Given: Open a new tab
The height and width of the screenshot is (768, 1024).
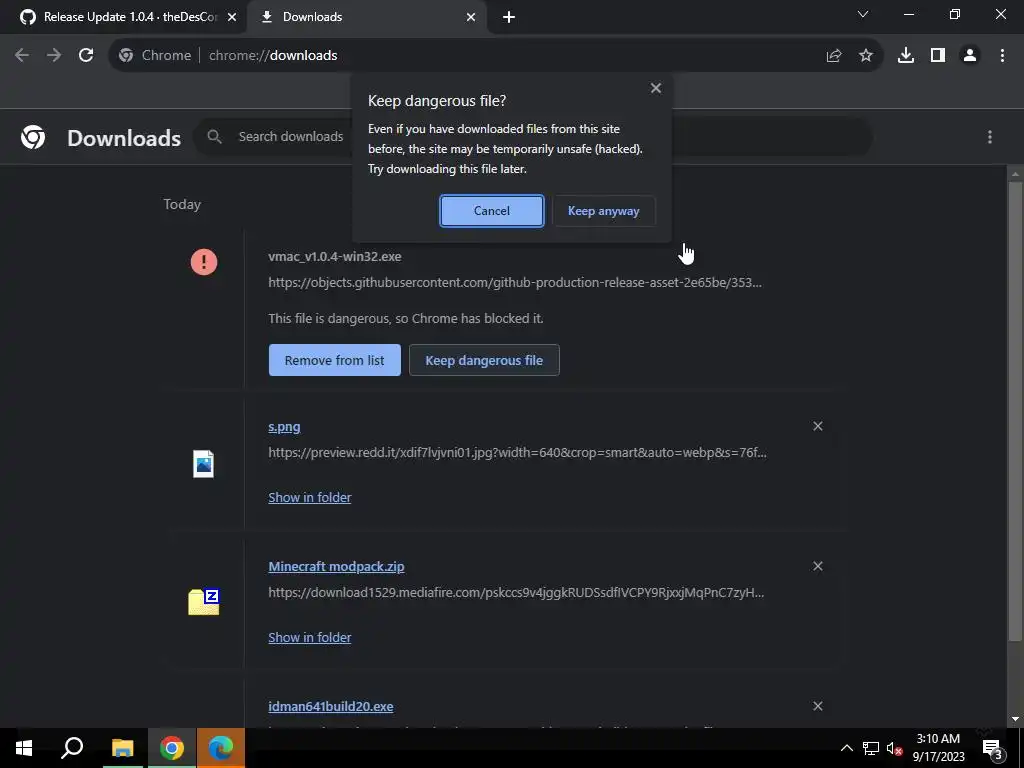Looking at the screenshot, I should click(x=509, y=17).
